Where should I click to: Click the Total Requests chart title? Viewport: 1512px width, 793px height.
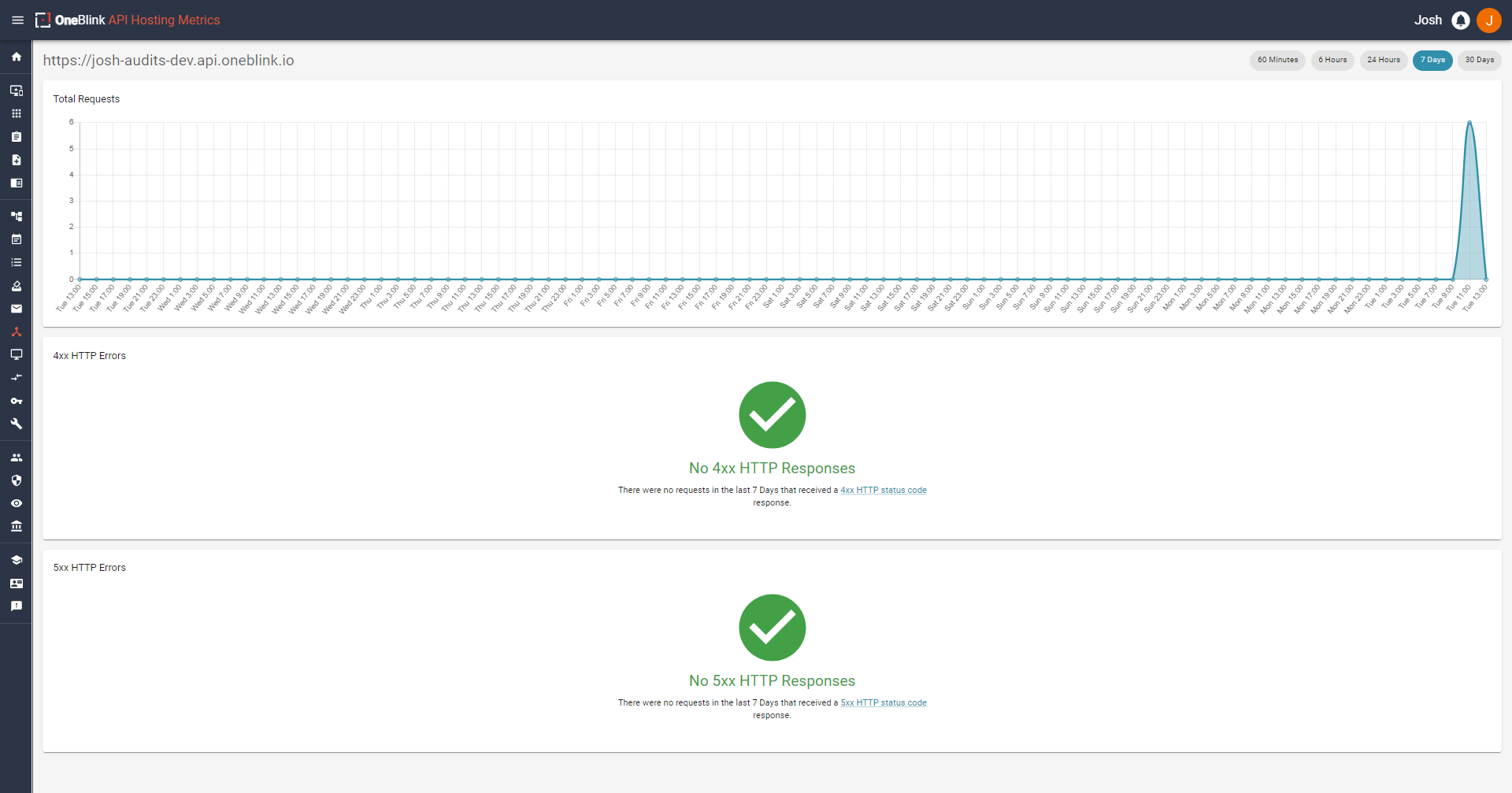[87, 99]
